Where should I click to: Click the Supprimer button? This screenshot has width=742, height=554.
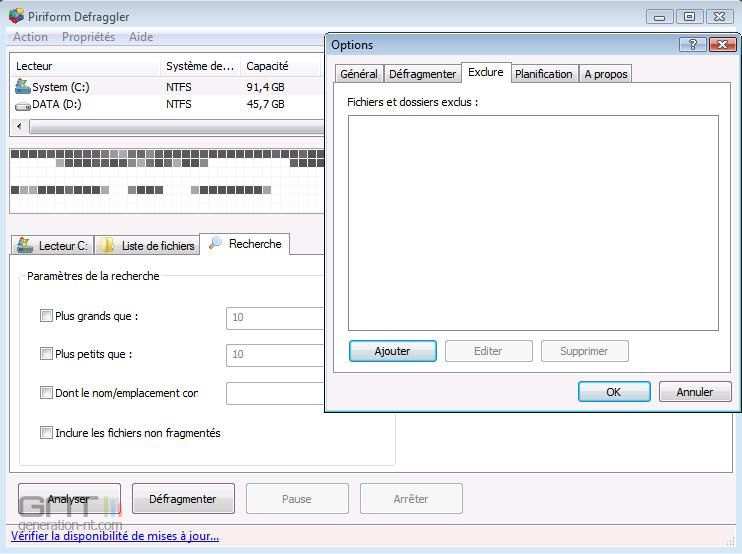(584, 351)
